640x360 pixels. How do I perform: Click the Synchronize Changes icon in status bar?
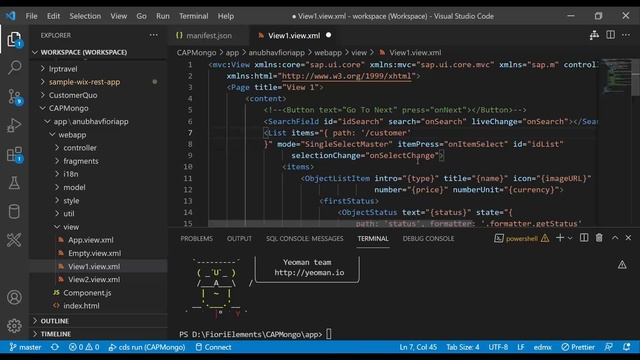pyautogui.click(x=55, y=347)
